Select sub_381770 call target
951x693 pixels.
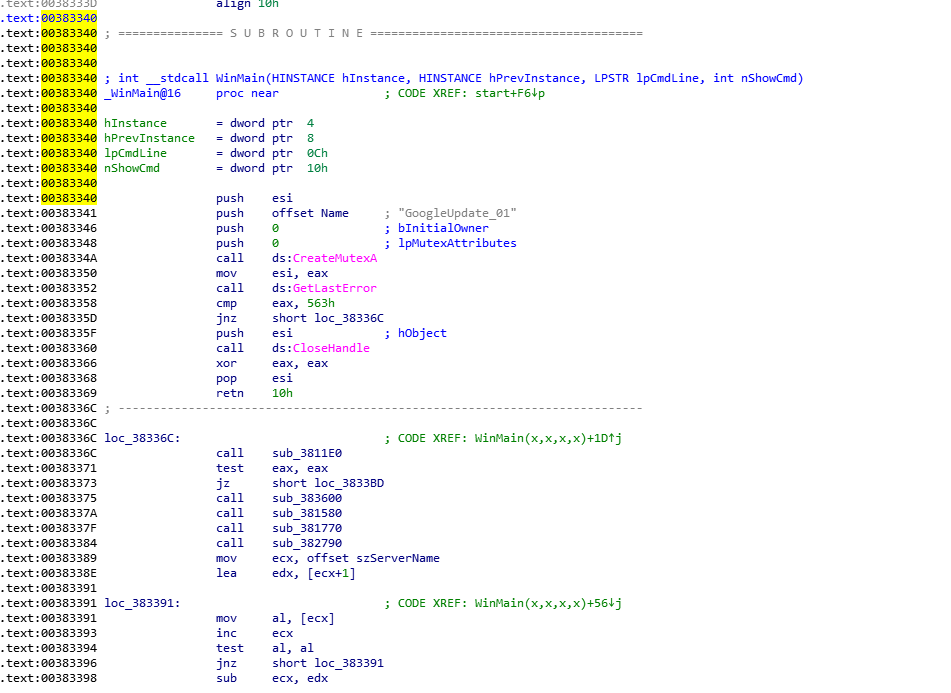(306, 528)
